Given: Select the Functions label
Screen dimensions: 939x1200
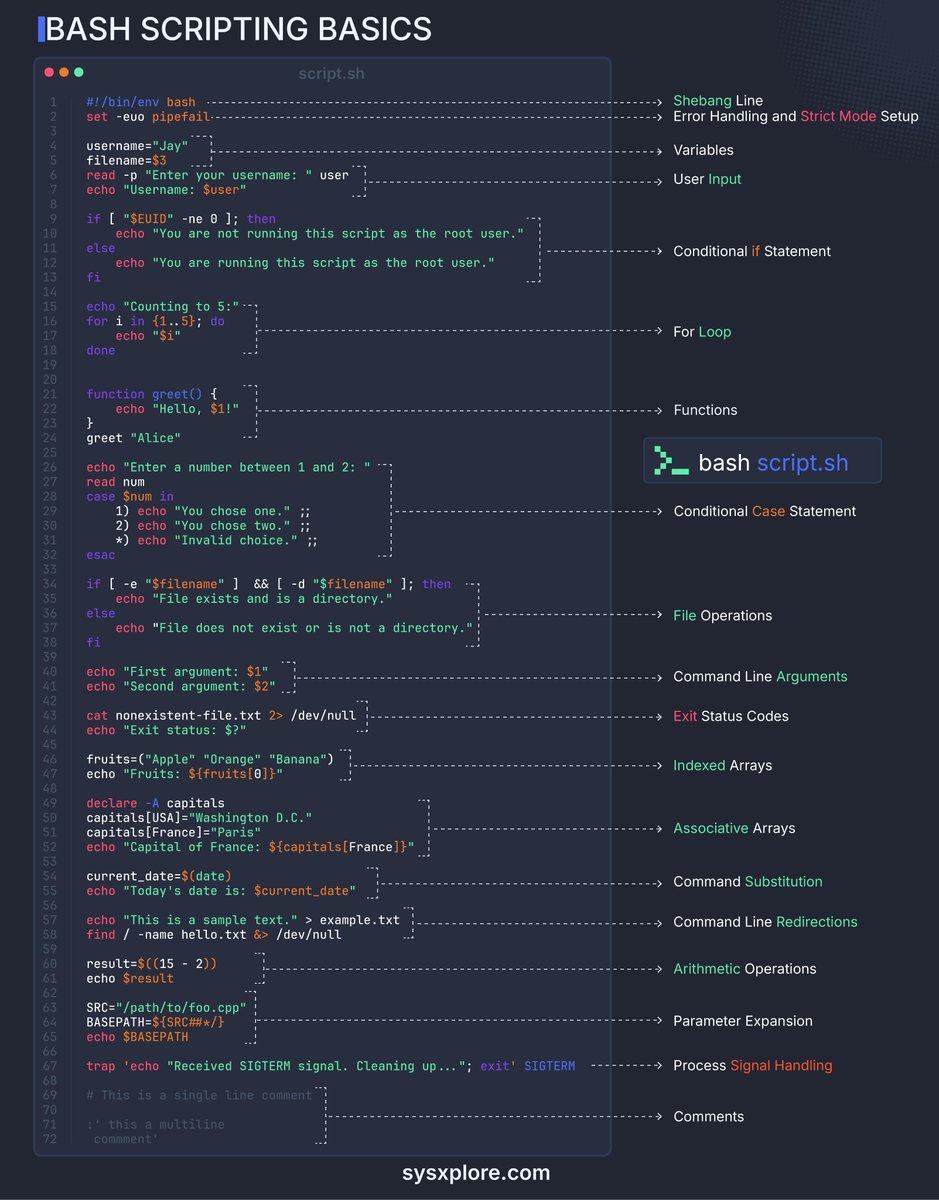Looking at the screenshot, I should click(x=706, y=410).
